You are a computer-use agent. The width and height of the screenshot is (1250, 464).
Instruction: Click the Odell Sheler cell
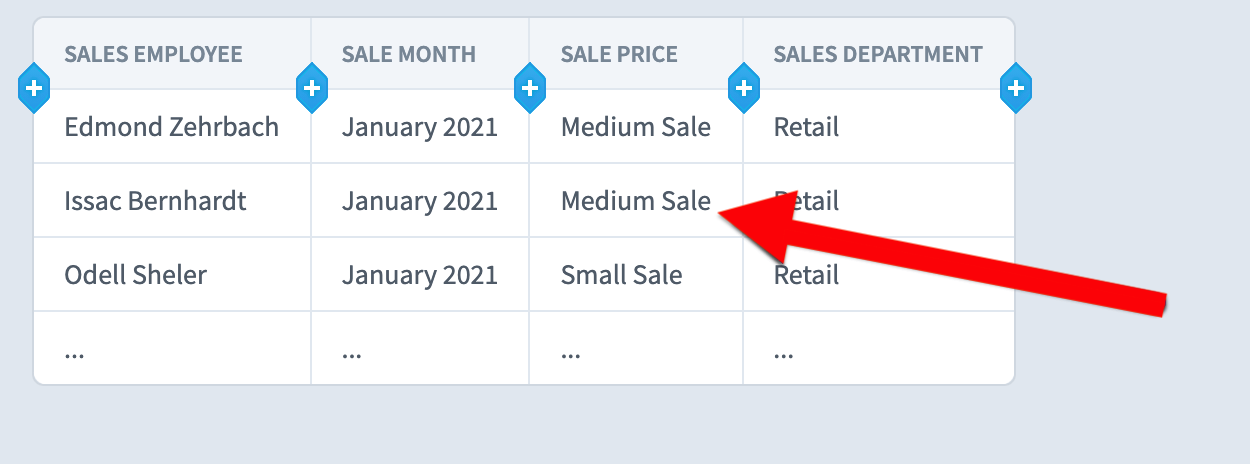[x=136, y=274]
